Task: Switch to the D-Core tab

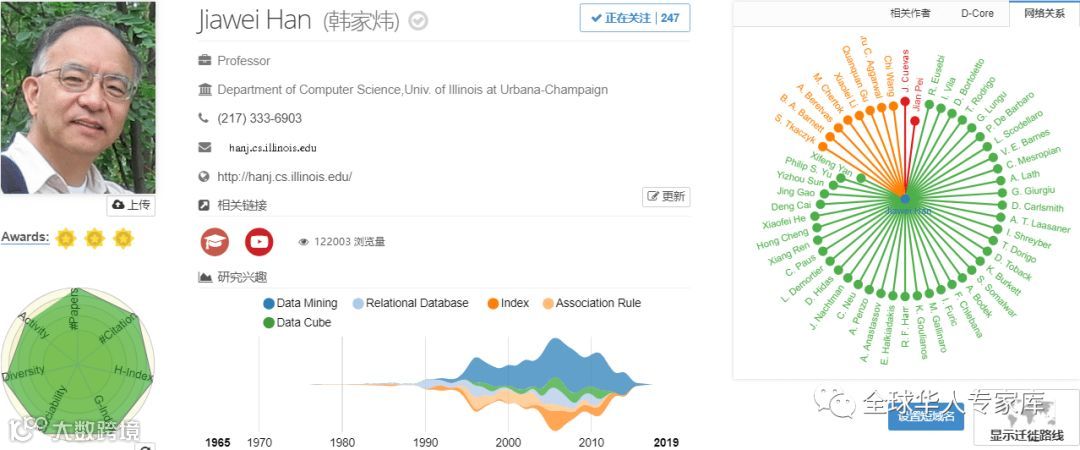Action: (977, 13)
